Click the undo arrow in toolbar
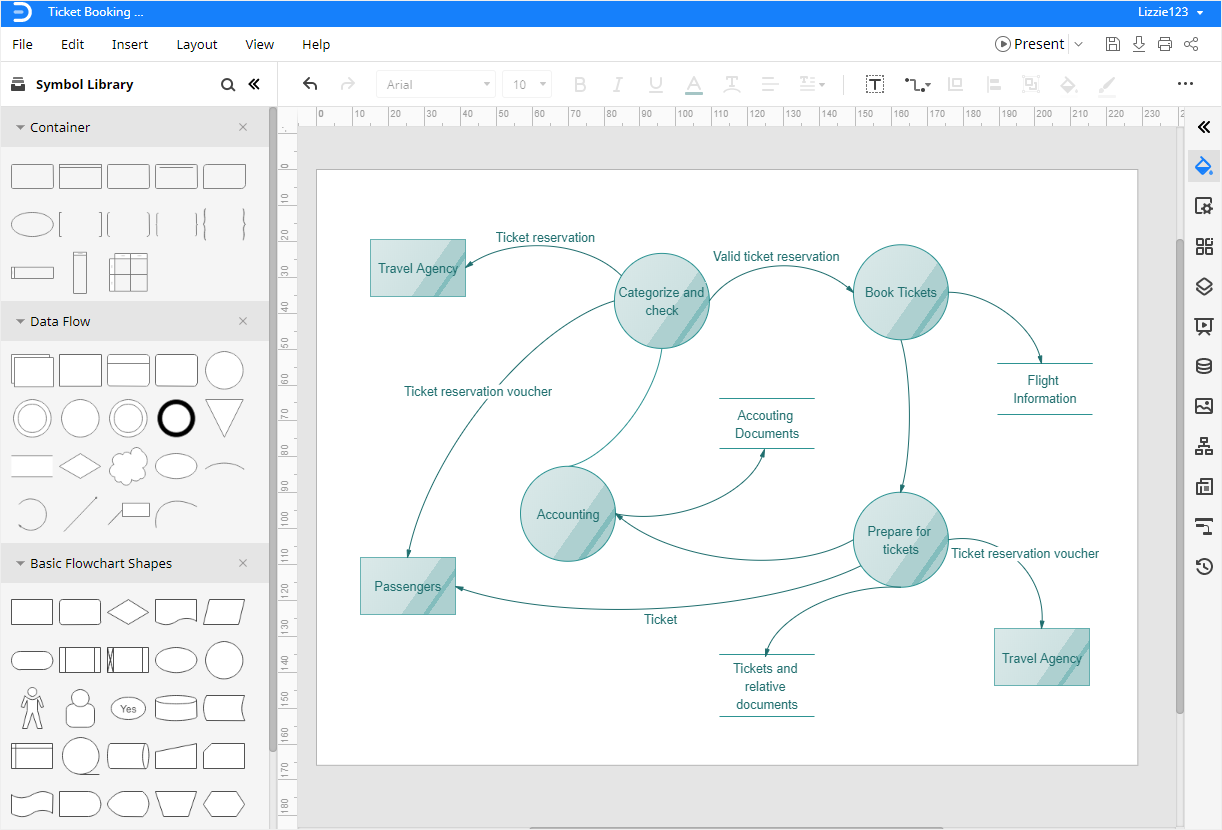 point(310,85)
